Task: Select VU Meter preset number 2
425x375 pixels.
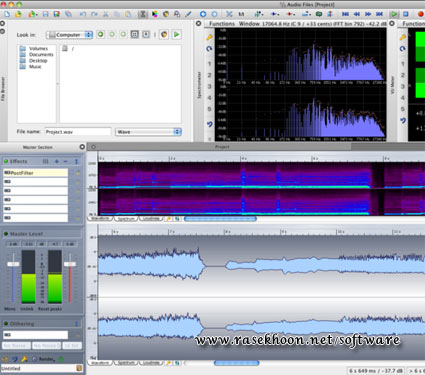Action: tap(403, 75)
